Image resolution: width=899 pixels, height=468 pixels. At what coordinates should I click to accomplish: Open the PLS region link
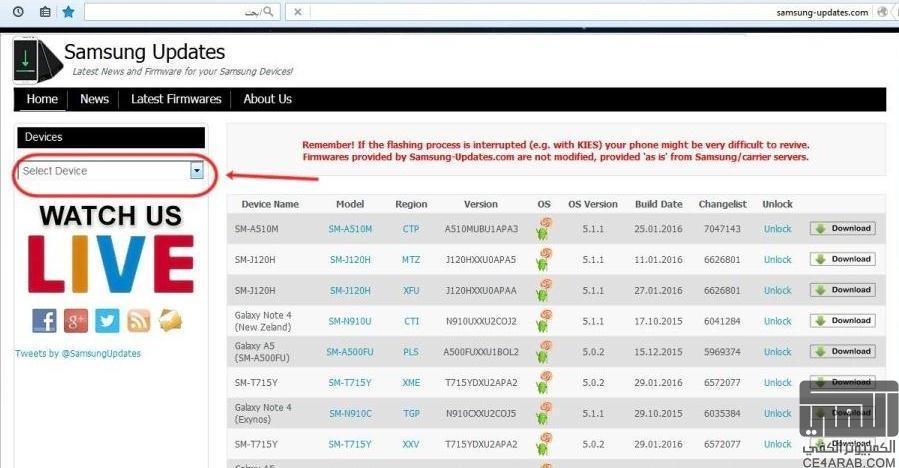411,352
